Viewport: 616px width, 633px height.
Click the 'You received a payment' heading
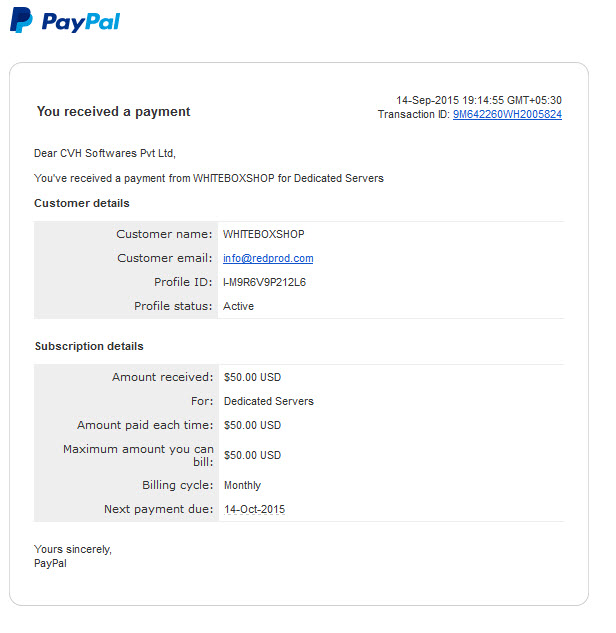click(x=113, y=111)
